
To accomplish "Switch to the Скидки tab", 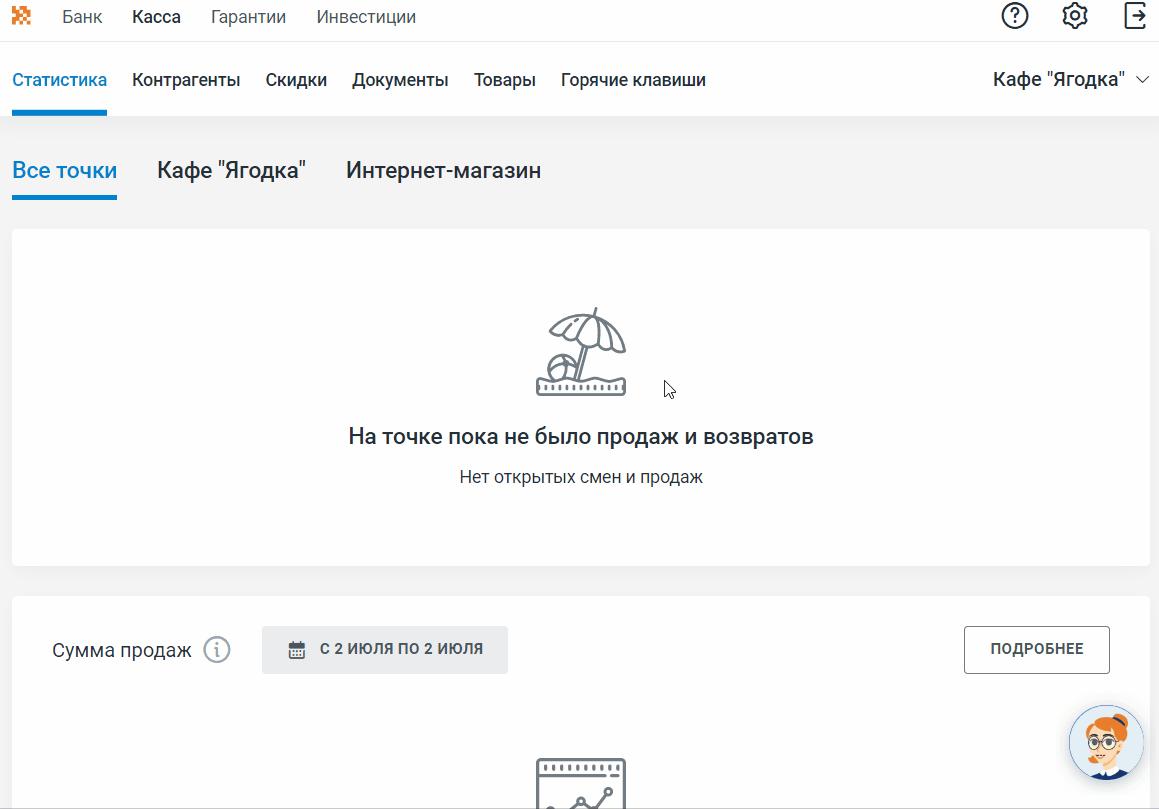I will pos(296,80).
